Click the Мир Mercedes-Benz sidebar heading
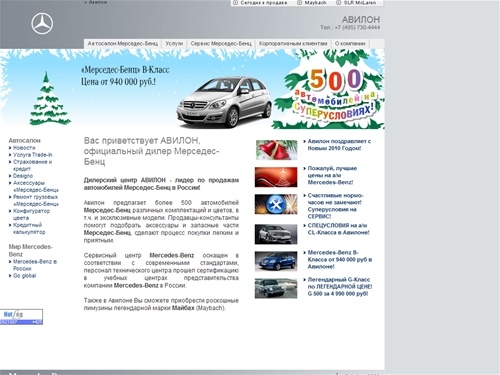This screenshot has width=500, height=375. click(x=31, y=250)
